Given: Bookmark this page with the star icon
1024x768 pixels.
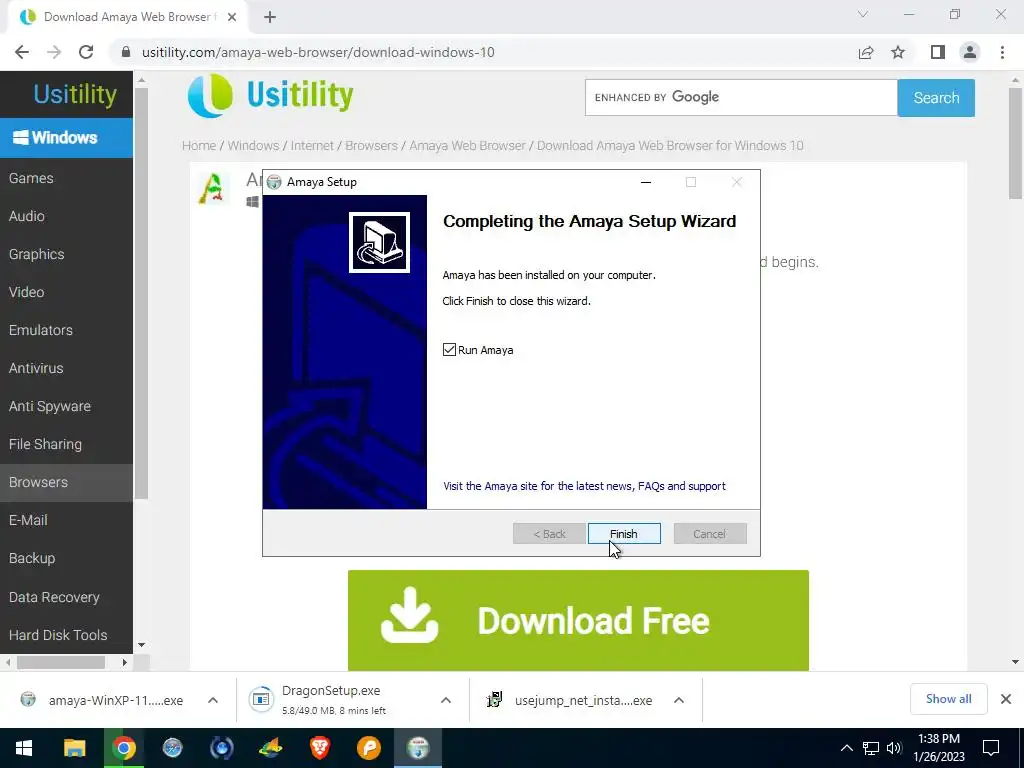Looking at the screenshot, I should point(898,52).
